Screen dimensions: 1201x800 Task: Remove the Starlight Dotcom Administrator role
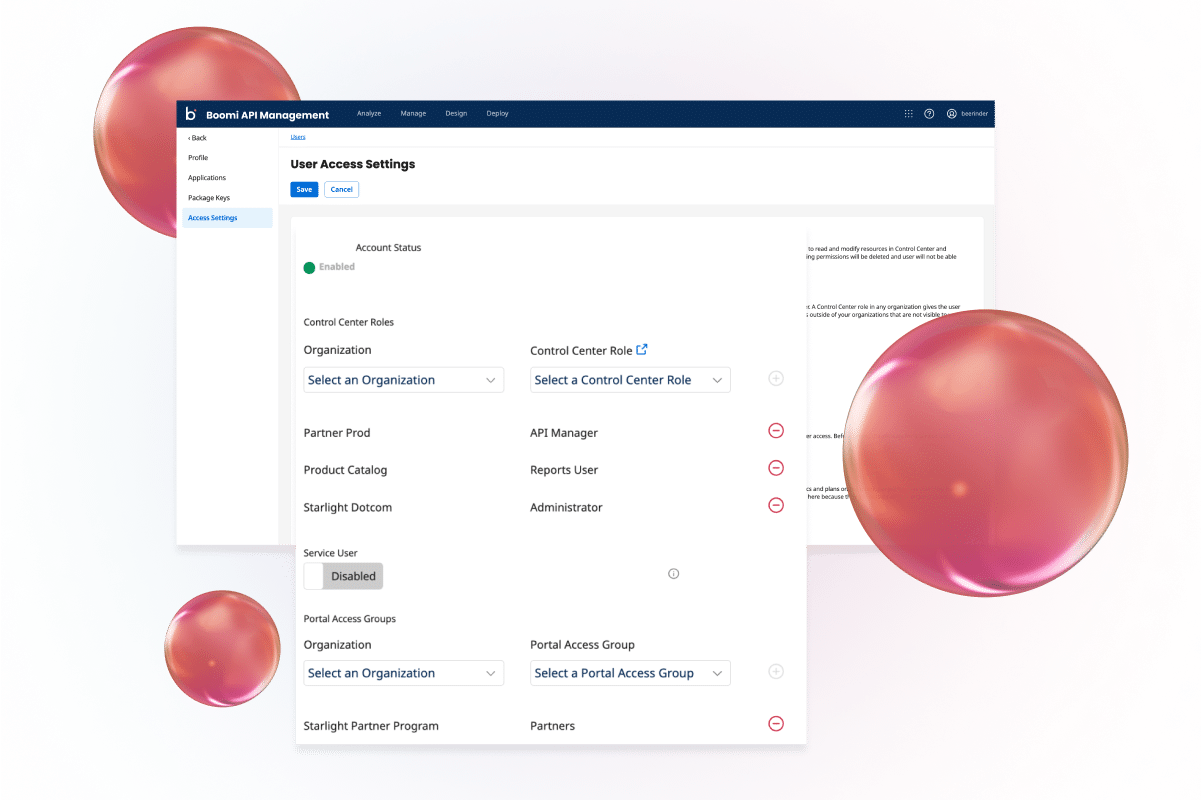(x=775, y=505)
